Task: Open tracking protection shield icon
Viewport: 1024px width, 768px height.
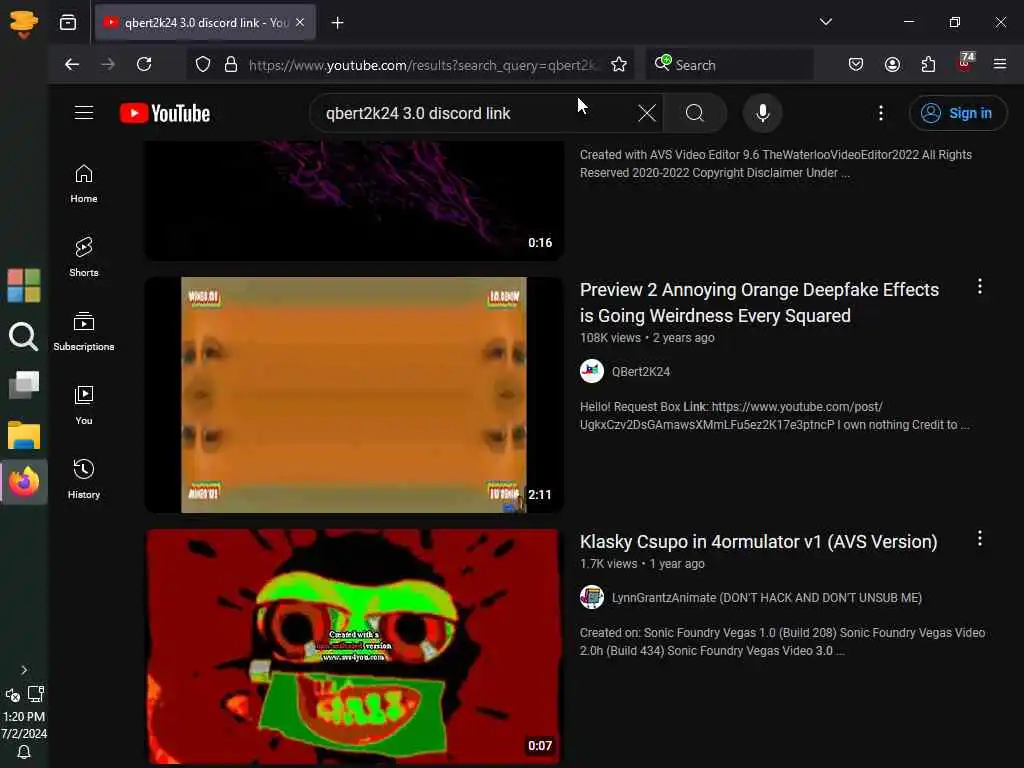Action: click(203, 65)
